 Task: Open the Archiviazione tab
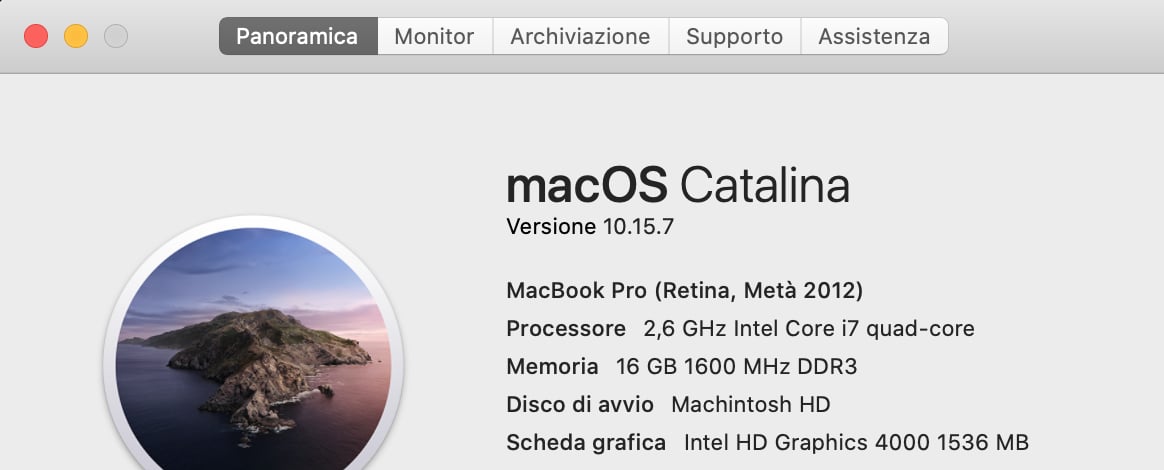coord(581,36)
